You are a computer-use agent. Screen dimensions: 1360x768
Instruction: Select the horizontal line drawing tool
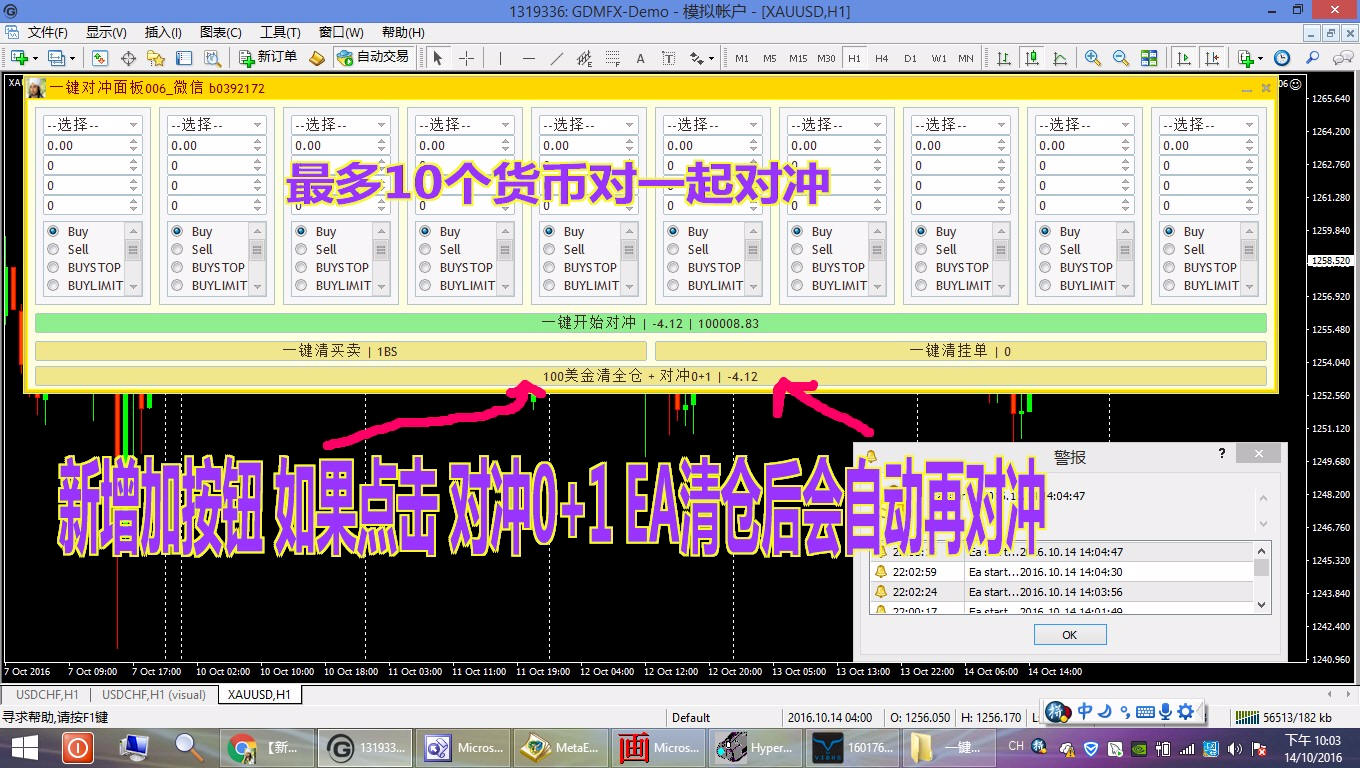pos(529,58)
